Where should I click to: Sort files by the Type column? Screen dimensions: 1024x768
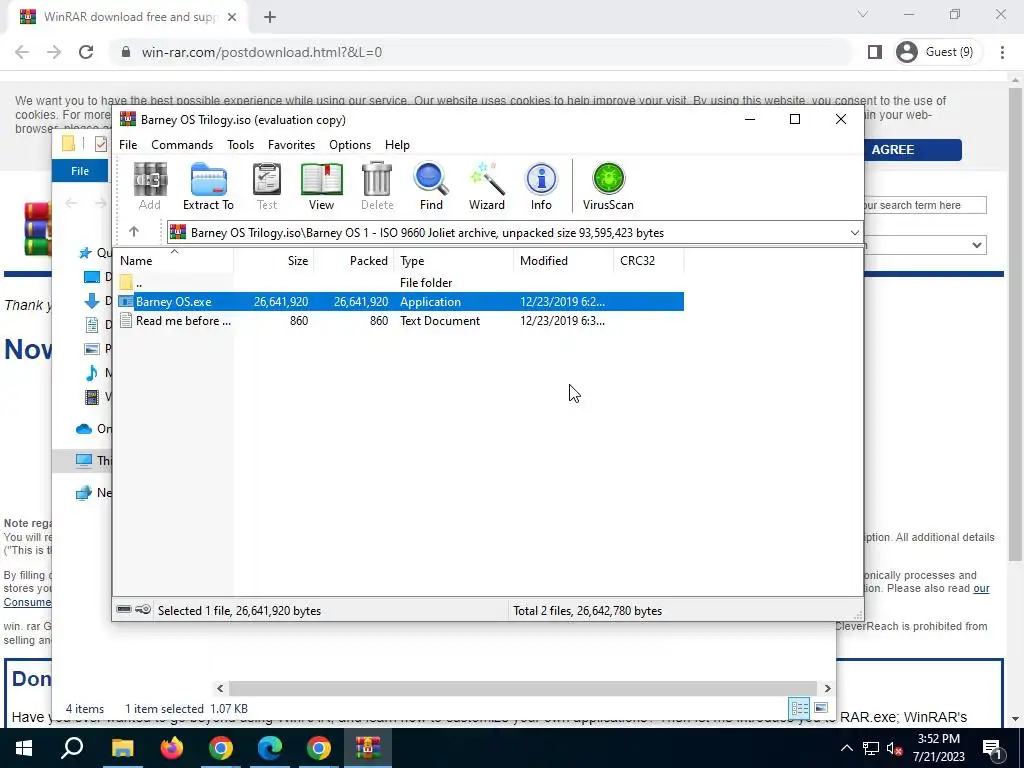pos(454,261)
